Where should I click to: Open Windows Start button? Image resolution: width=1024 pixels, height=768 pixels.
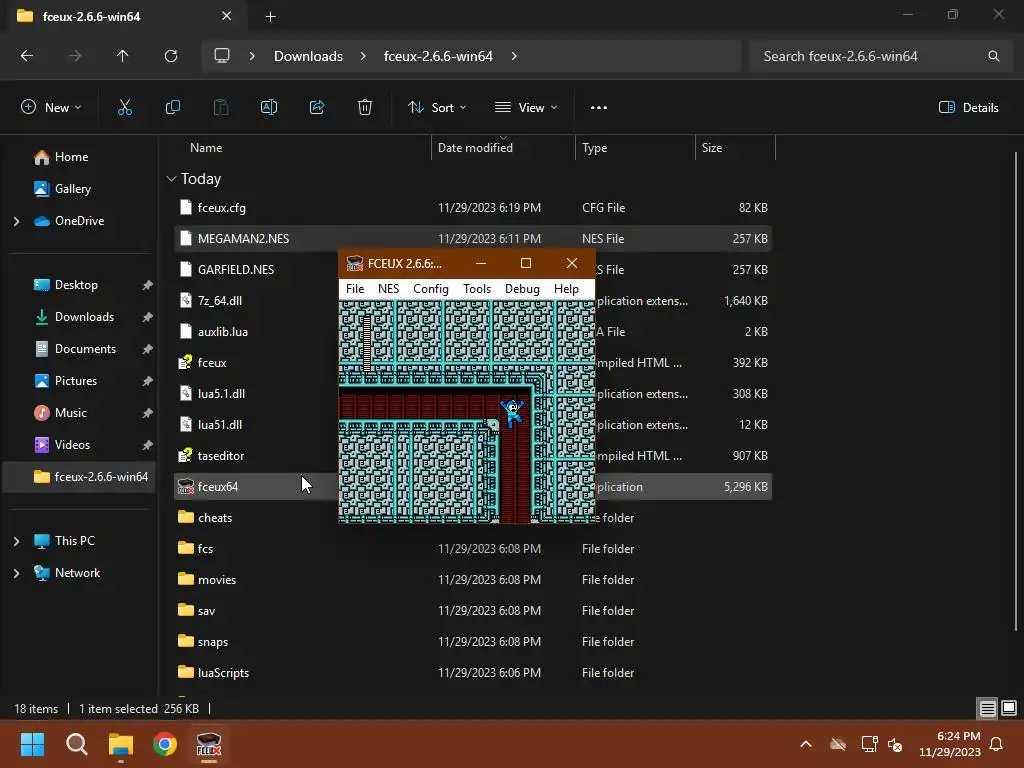32,744
